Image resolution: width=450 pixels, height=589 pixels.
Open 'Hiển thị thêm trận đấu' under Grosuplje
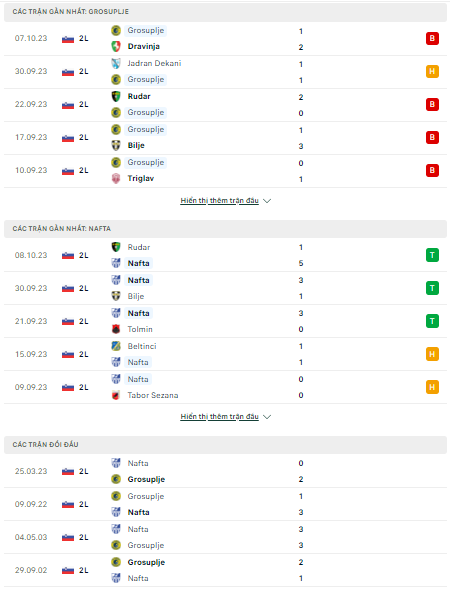click(219, 201)
